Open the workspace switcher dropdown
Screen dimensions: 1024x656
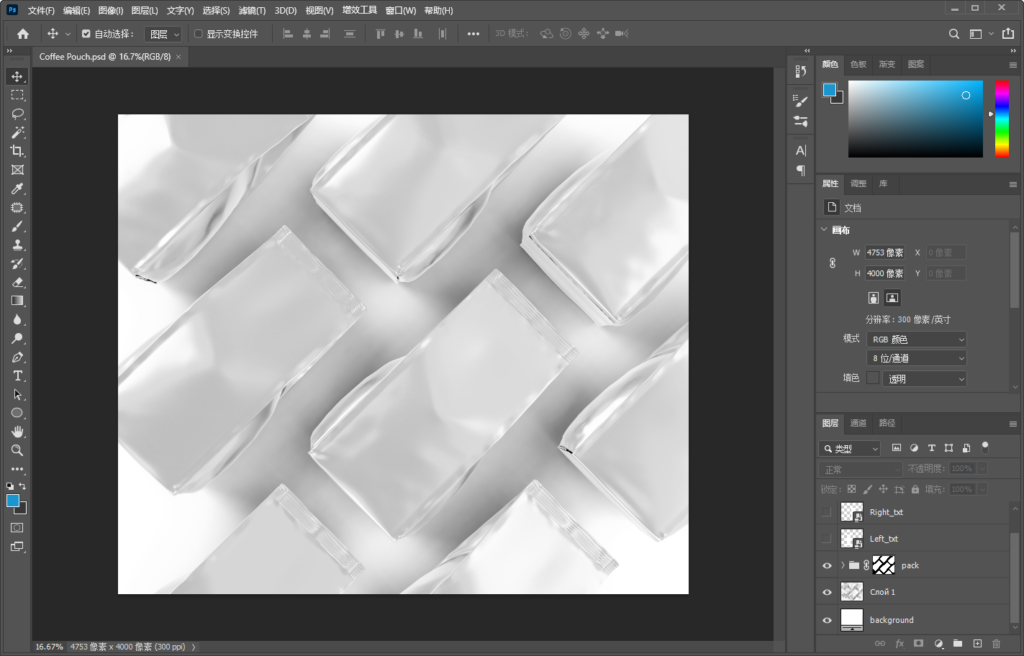pyautogui.click(x=980, y=34)
